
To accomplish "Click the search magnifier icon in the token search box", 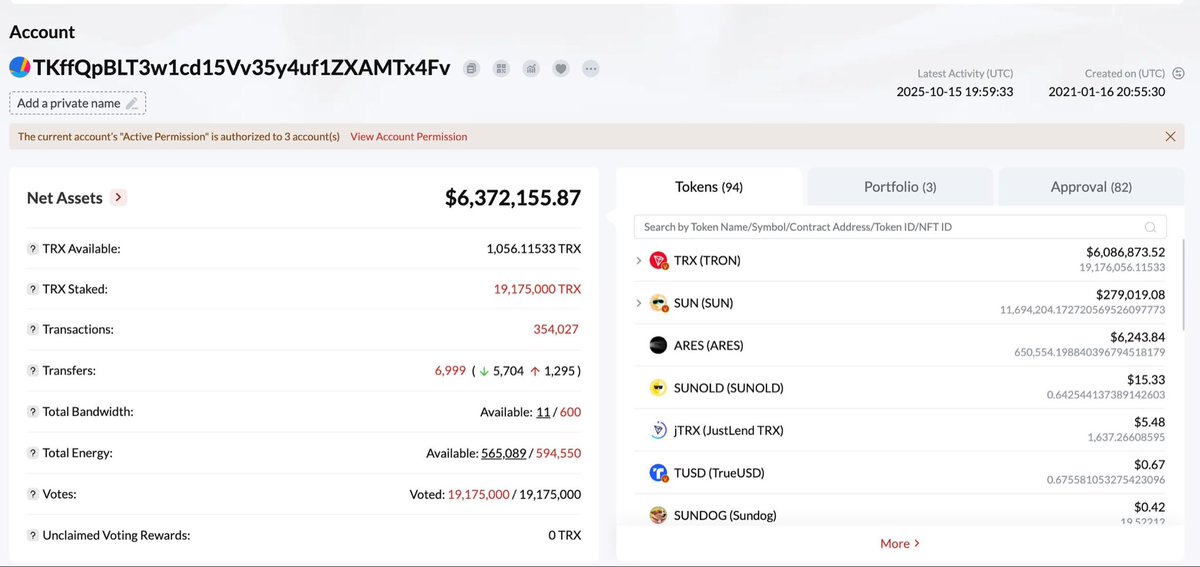I will [x=1151, y=227].
